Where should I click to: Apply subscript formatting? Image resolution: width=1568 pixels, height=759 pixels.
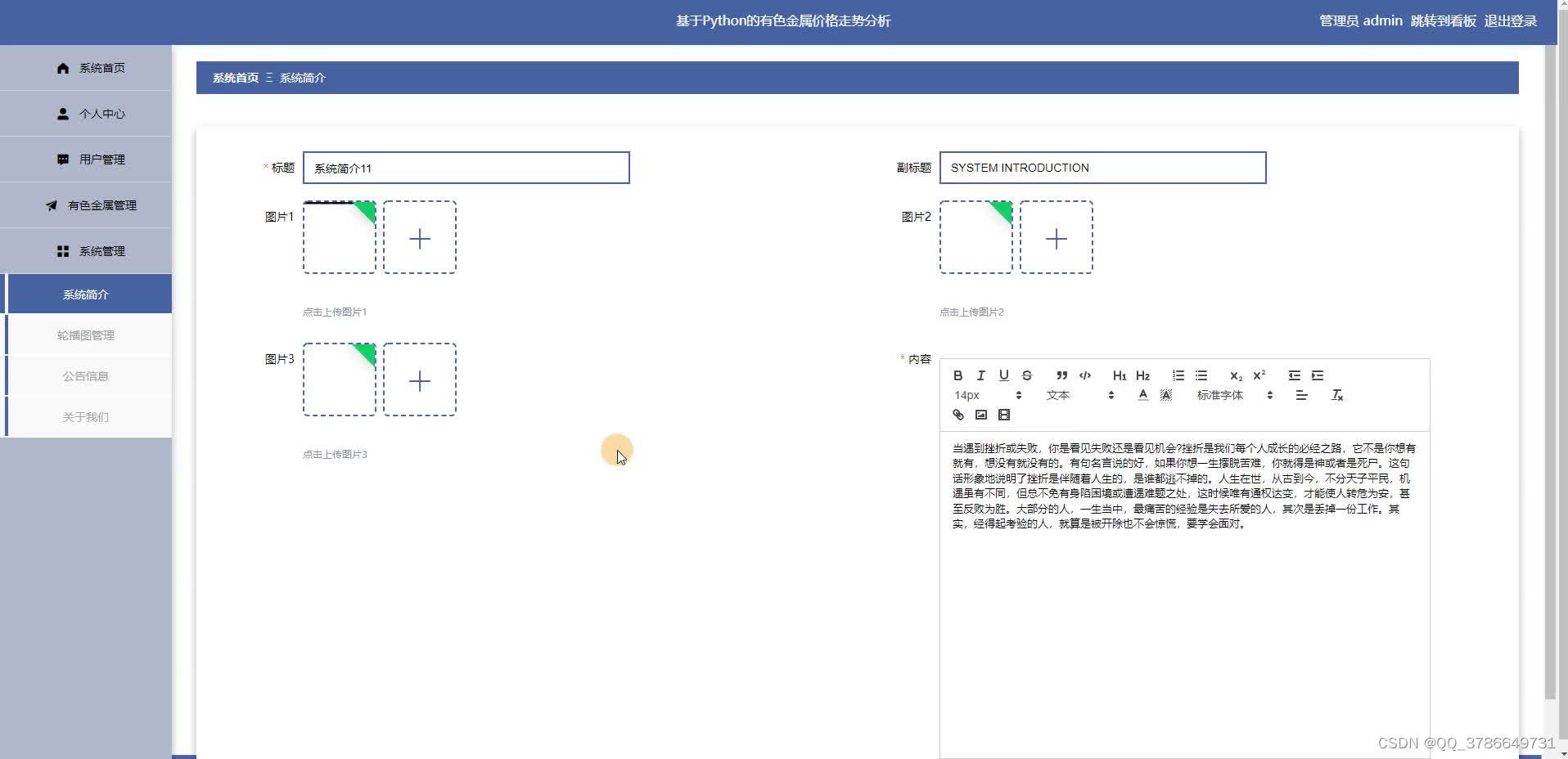point(1236,375)
